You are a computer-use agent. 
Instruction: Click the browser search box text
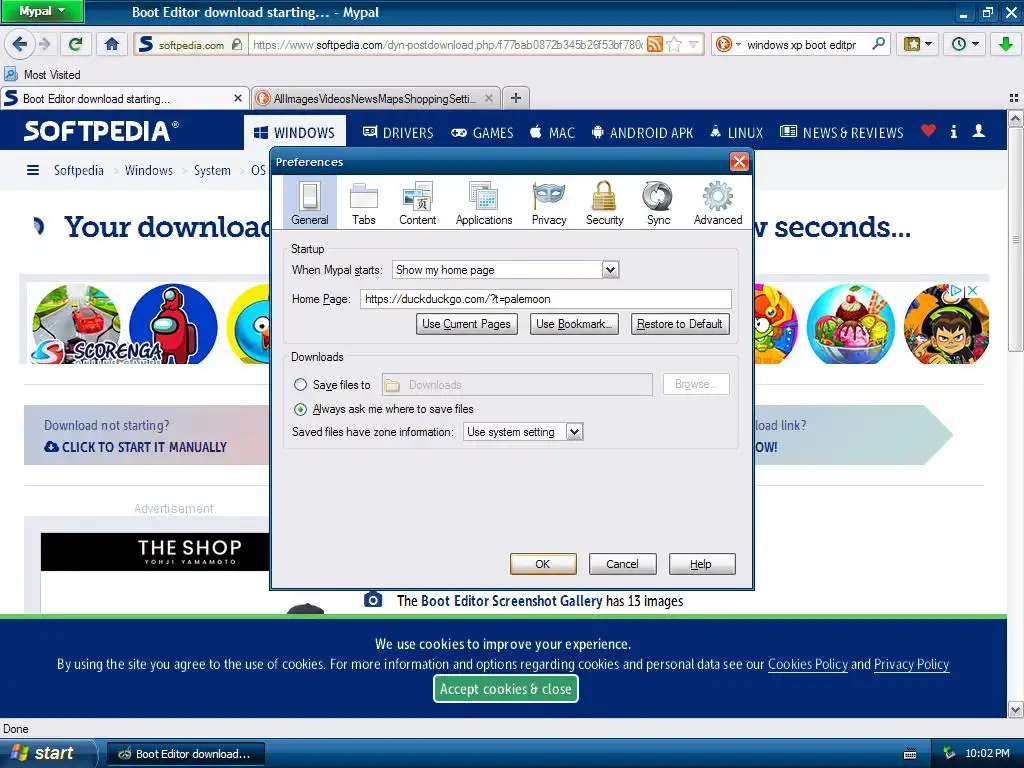[x=801, y=44]
